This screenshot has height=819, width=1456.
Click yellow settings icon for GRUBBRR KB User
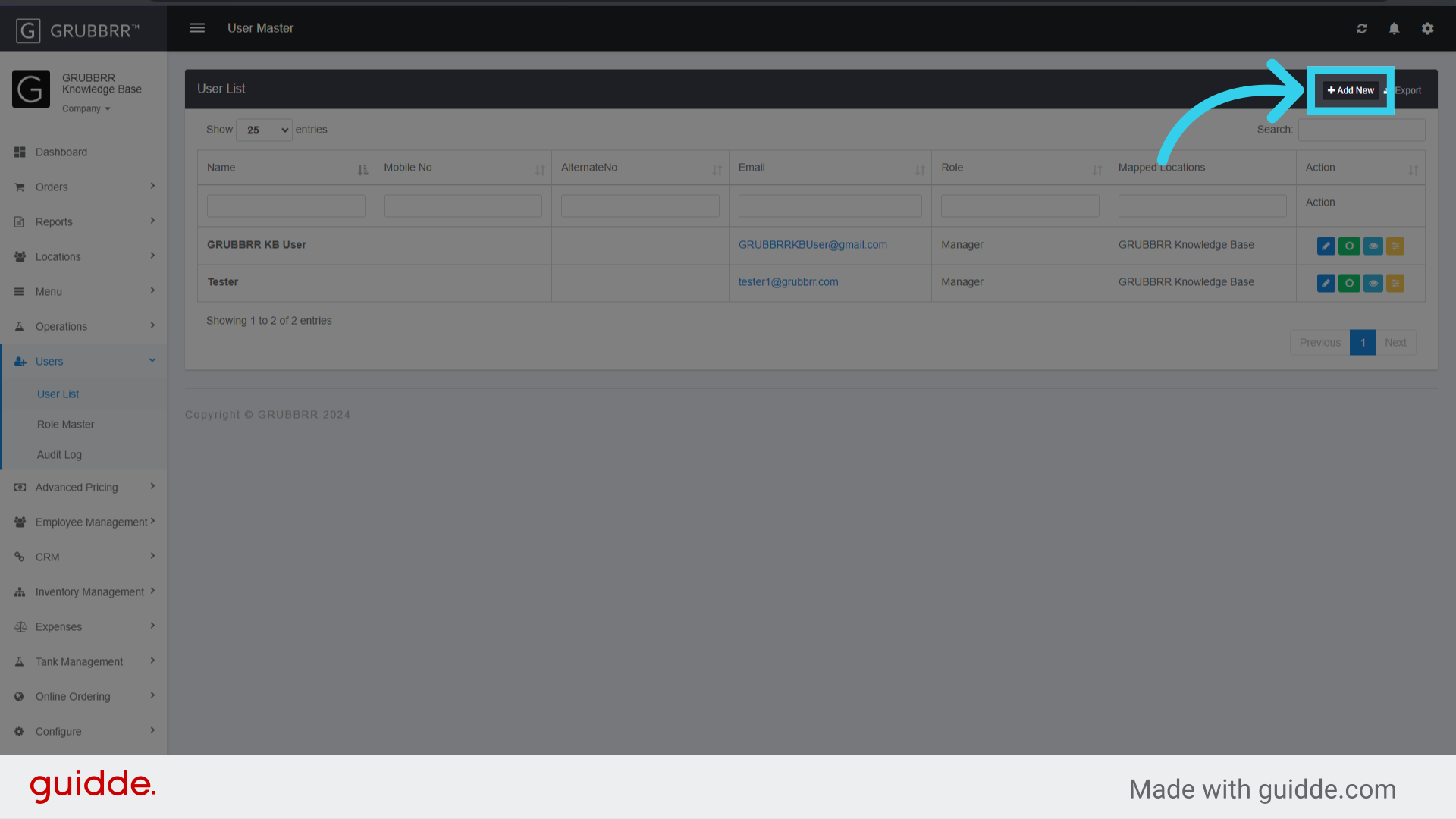[x=1395, y=246]
